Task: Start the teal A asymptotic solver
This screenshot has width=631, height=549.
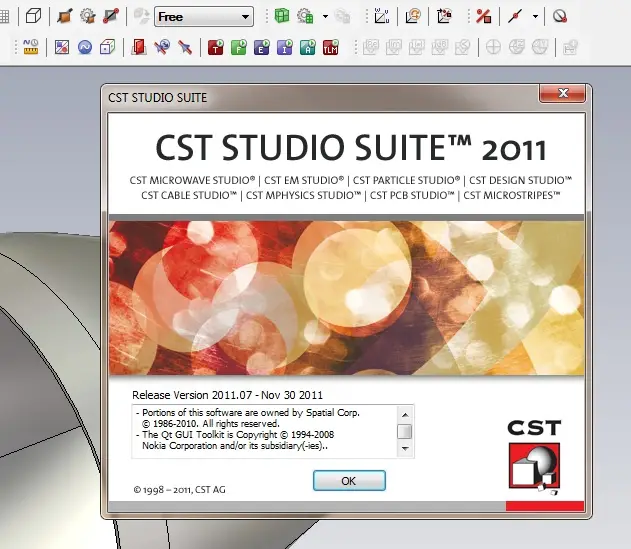Action: tap(307, 47)
